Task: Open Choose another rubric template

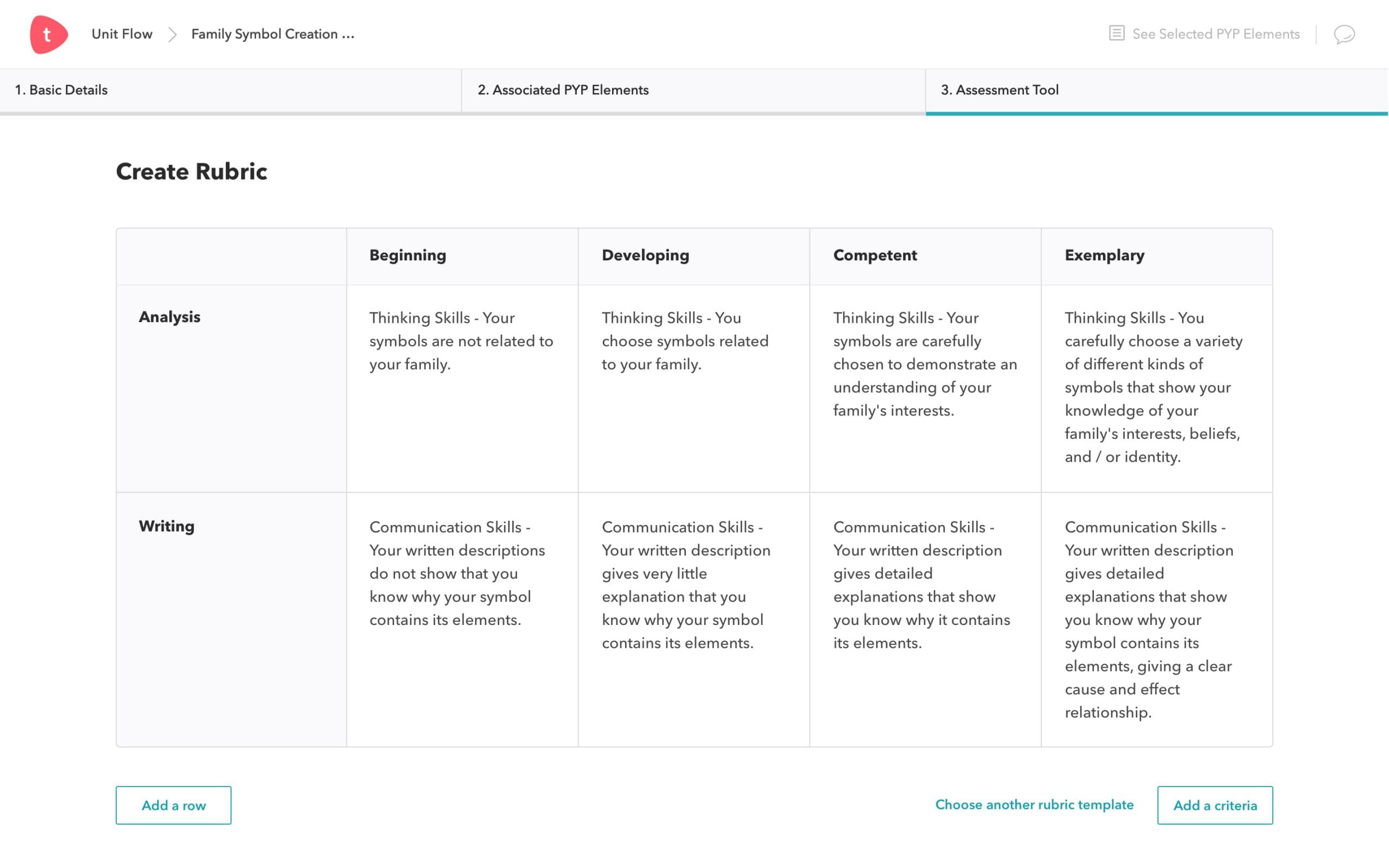Action: (x=1034, y=805)
